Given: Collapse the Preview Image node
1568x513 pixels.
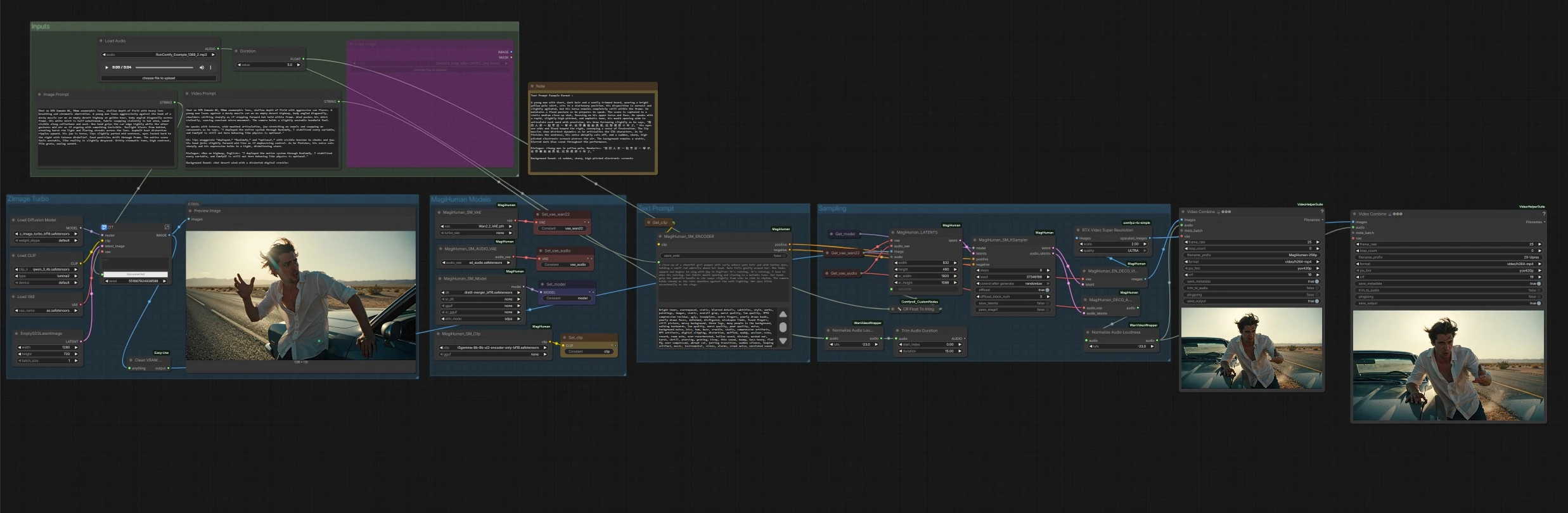Looking at the screenshot, I should coord(190,211).
